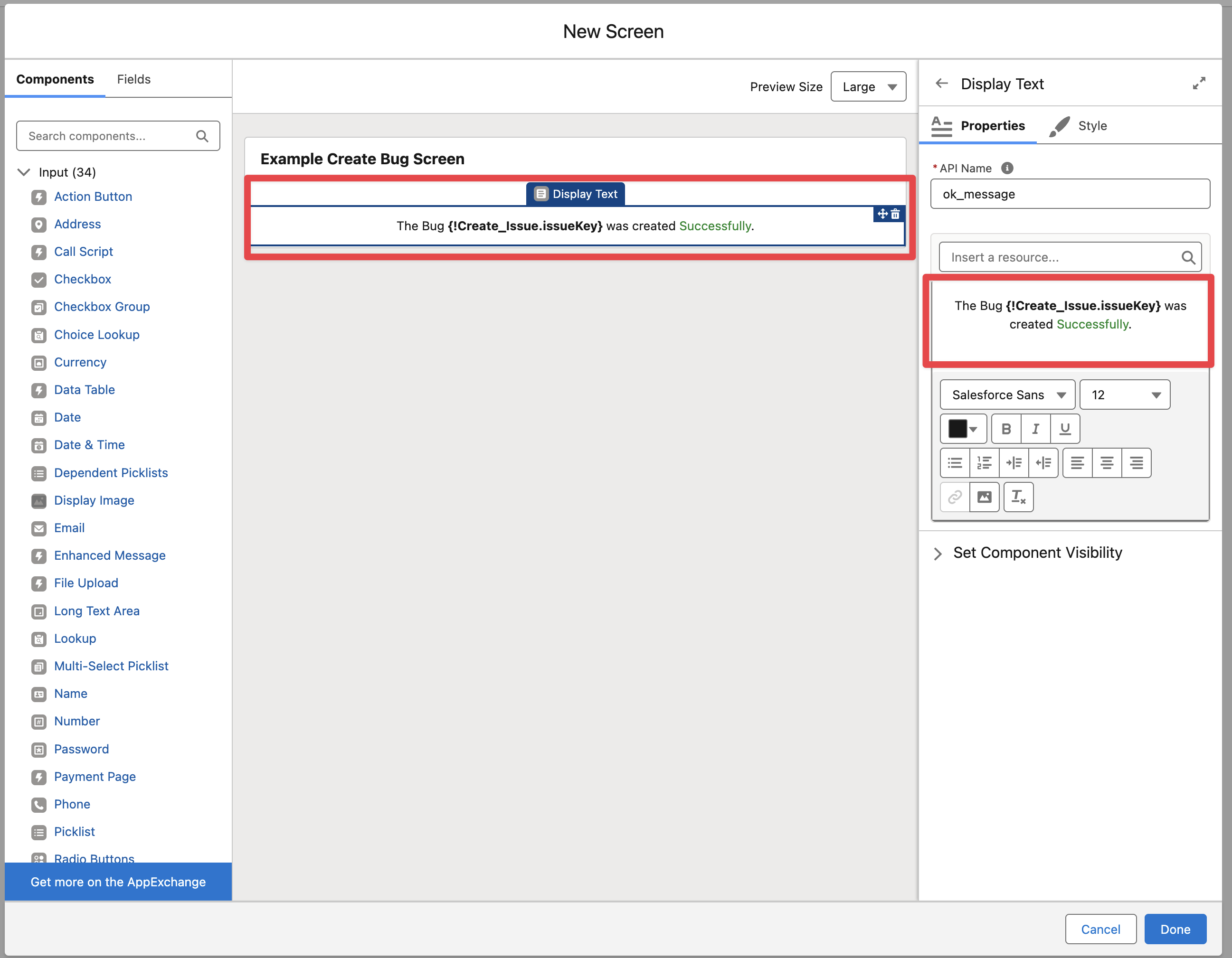
Task: Click the remove formatting icon
Action: pos(1018,497)
